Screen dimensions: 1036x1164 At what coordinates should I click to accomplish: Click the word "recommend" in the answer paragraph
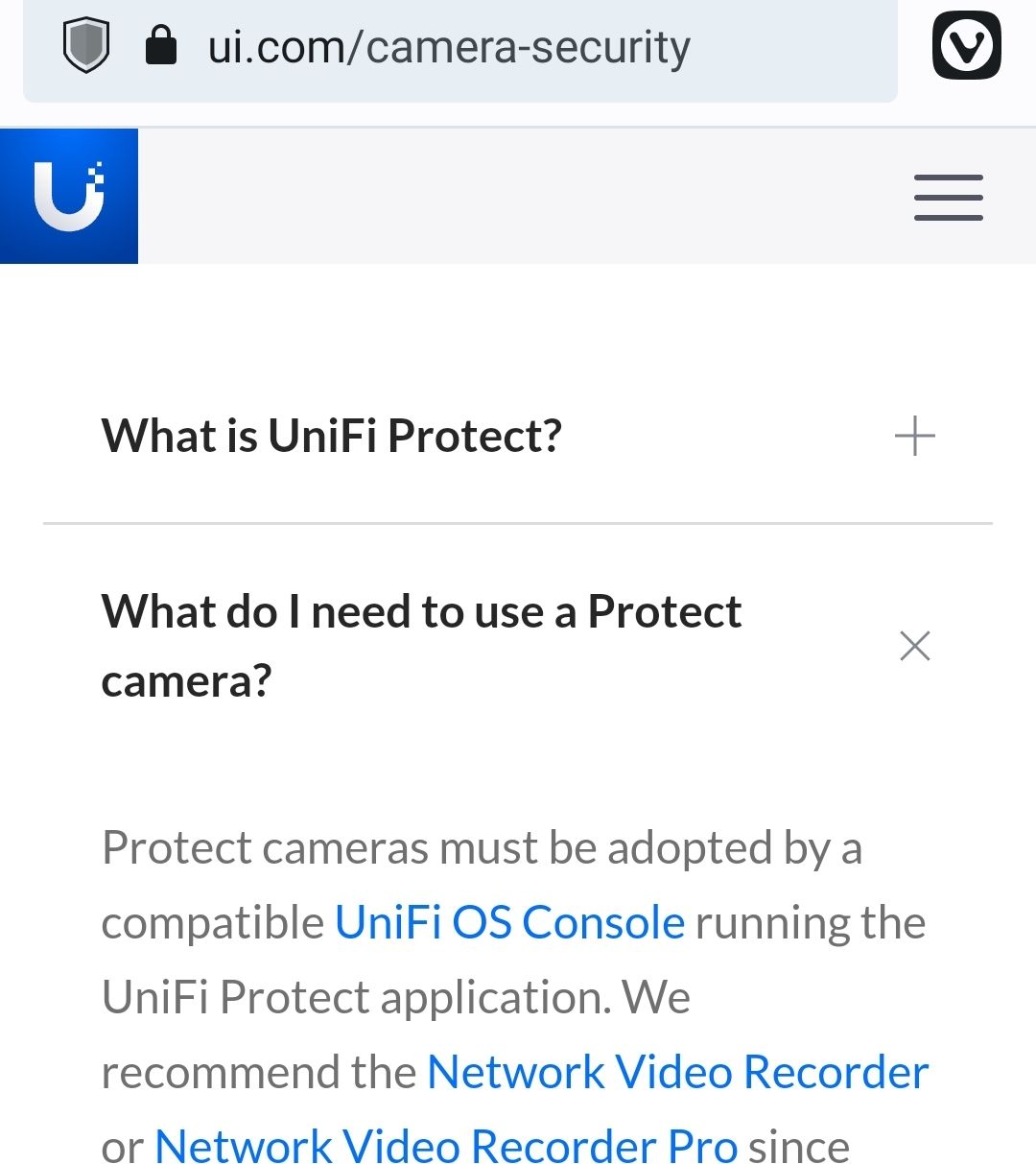coord(258,1073)
